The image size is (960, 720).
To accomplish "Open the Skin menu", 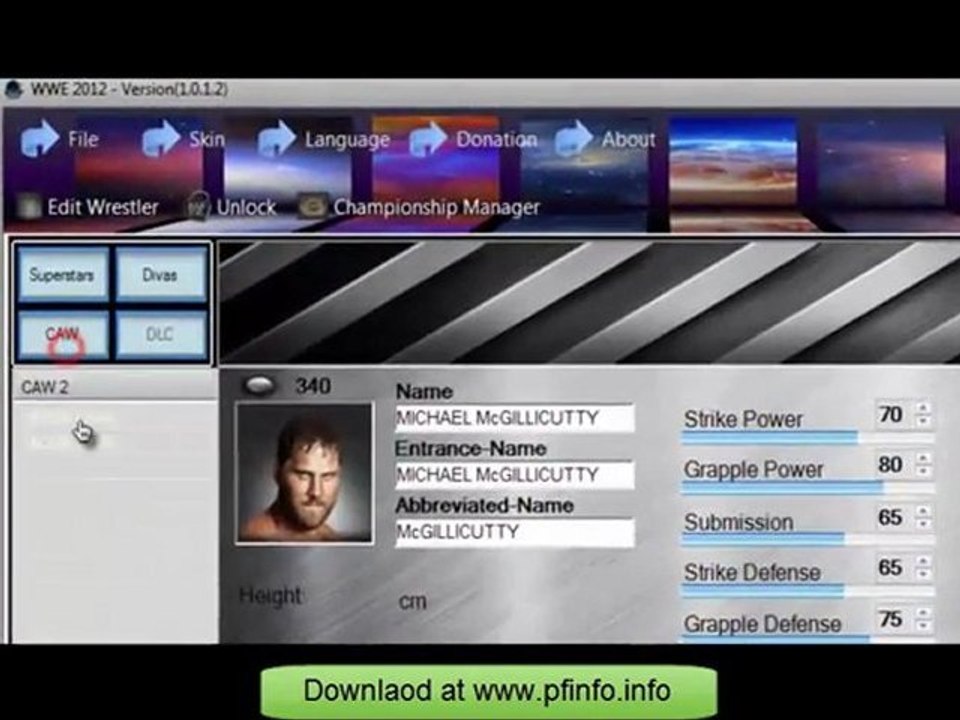I will pyautogui.click(x=207, y=139).
